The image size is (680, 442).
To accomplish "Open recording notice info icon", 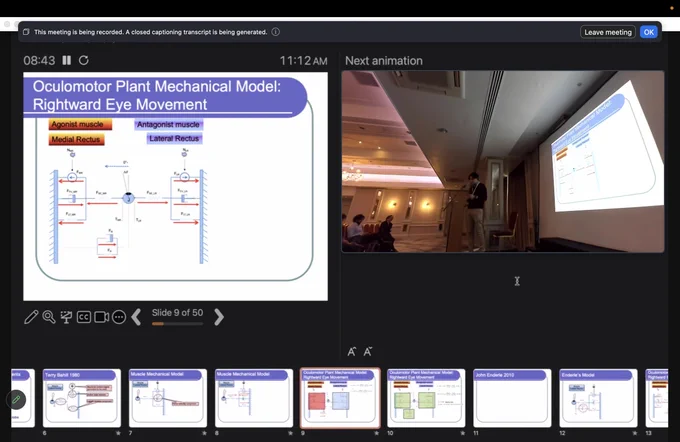I will click(276, 32).
